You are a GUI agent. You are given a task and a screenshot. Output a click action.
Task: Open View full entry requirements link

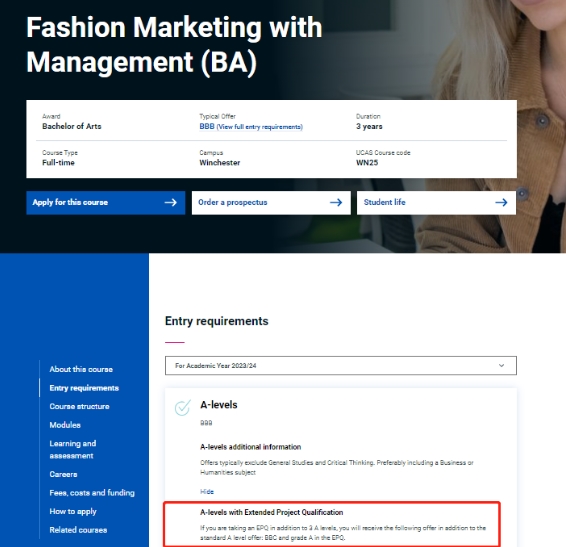point(260,127)
